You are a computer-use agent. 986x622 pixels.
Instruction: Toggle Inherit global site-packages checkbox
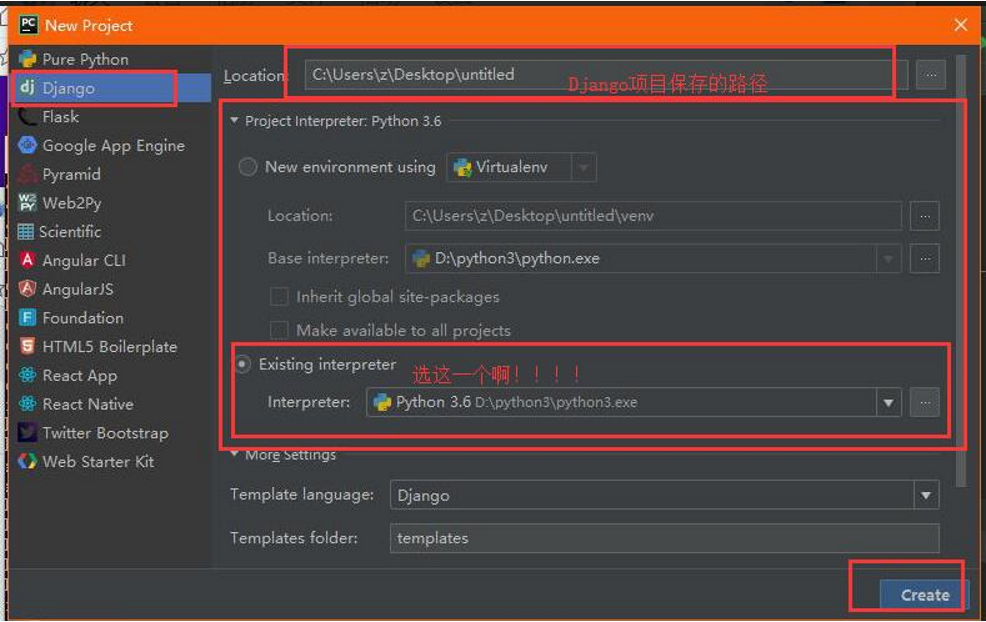click(x=279, y=296)
